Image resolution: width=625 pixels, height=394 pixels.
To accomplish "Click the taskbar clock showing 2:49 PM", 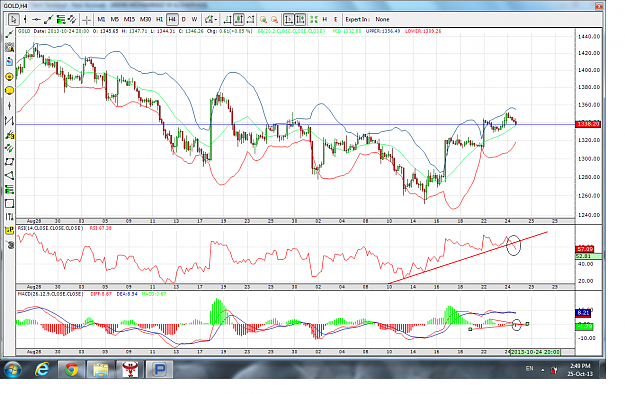I will point(580,370).
